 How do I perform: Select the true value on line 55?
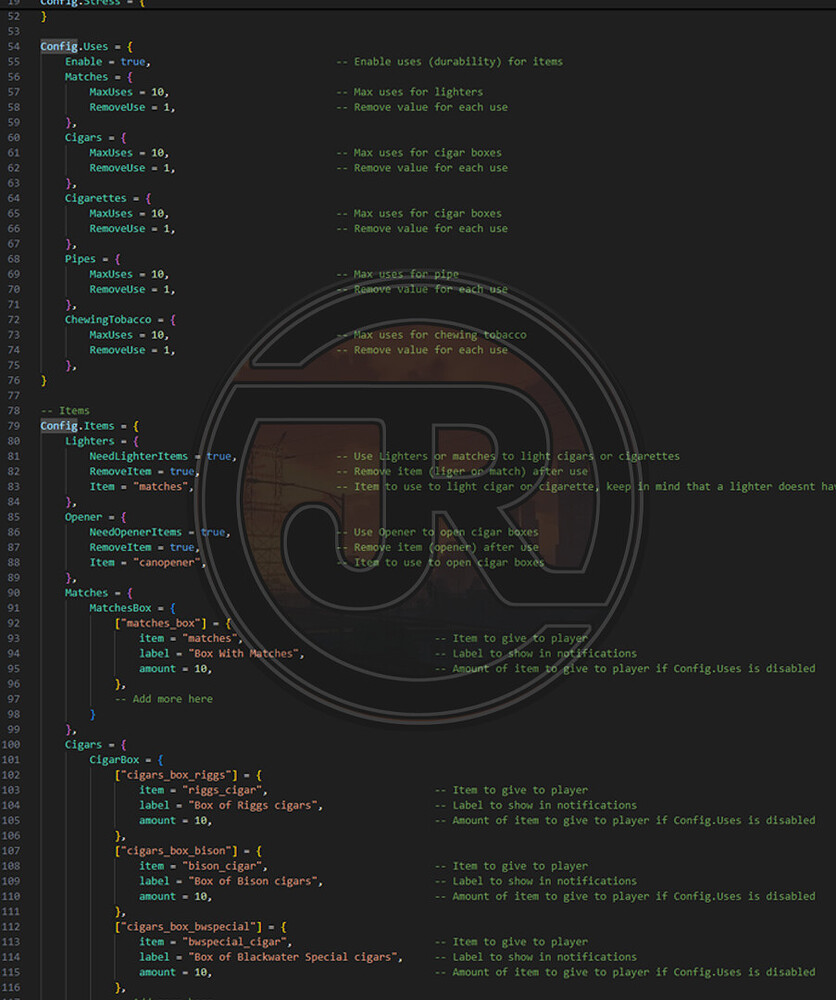(x=133, y=62)
